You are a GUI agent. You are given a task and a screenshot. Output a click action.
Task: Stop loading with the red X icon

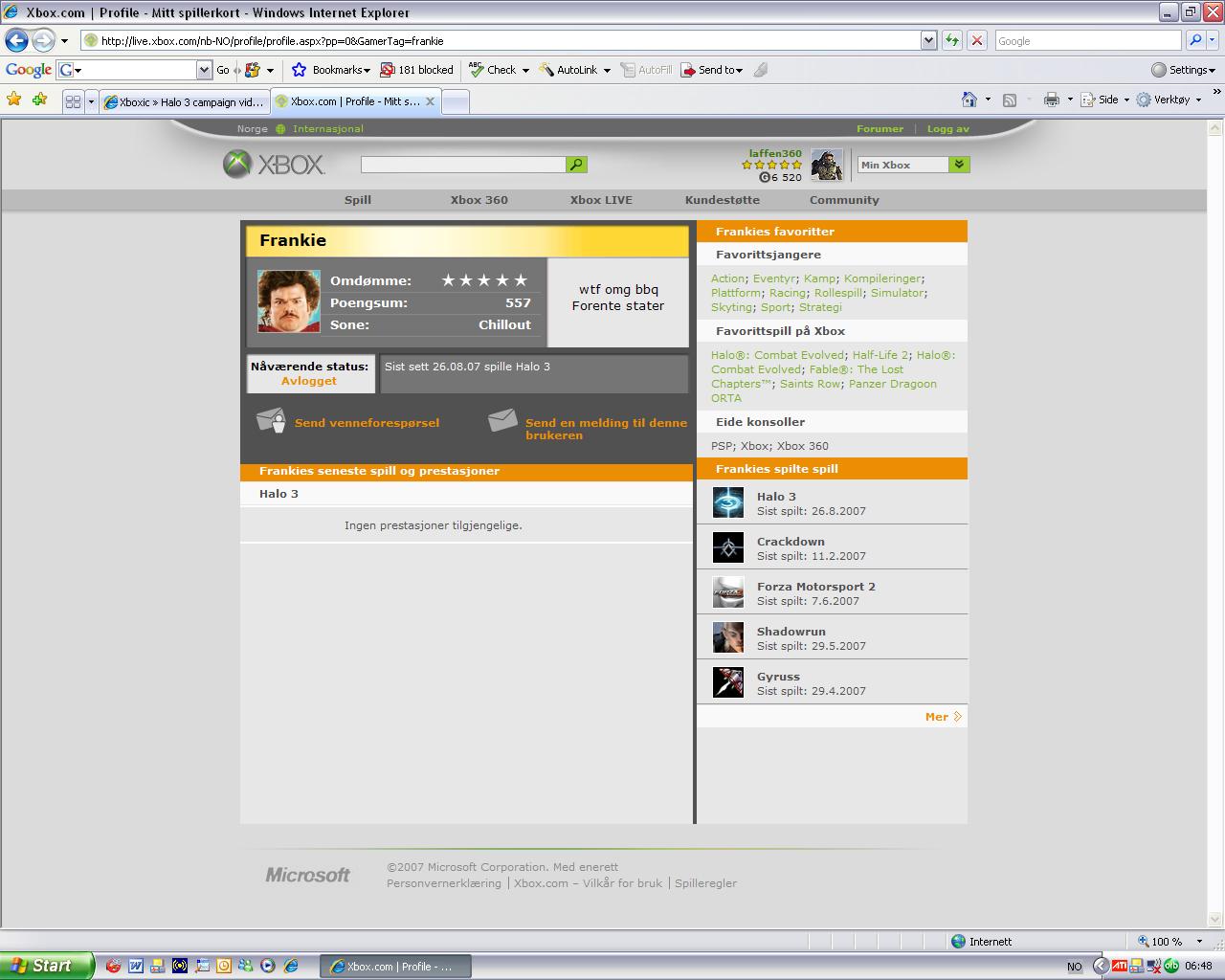coord(977,40)
